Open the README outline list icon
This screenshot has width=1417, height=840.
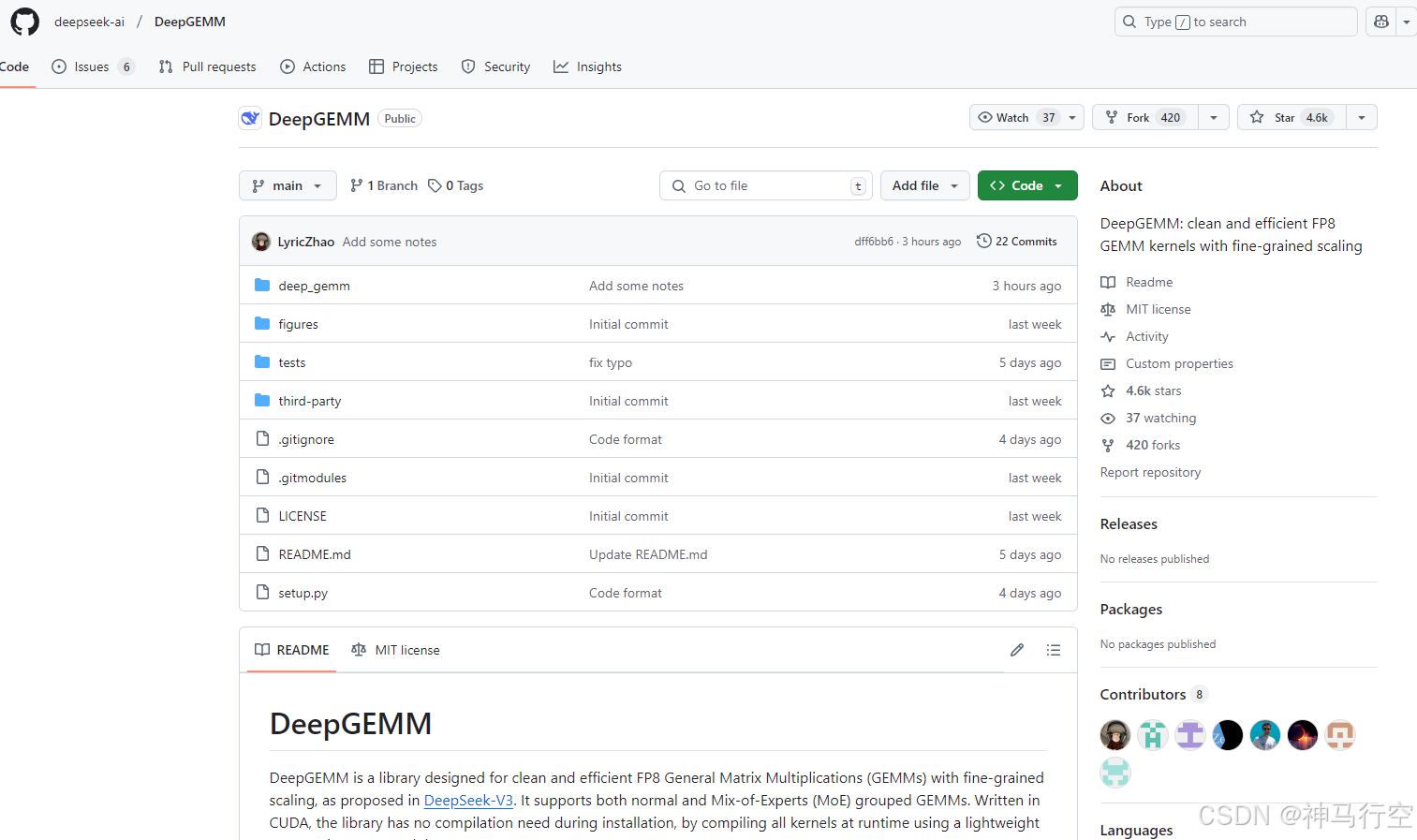tap(1054, 650)
